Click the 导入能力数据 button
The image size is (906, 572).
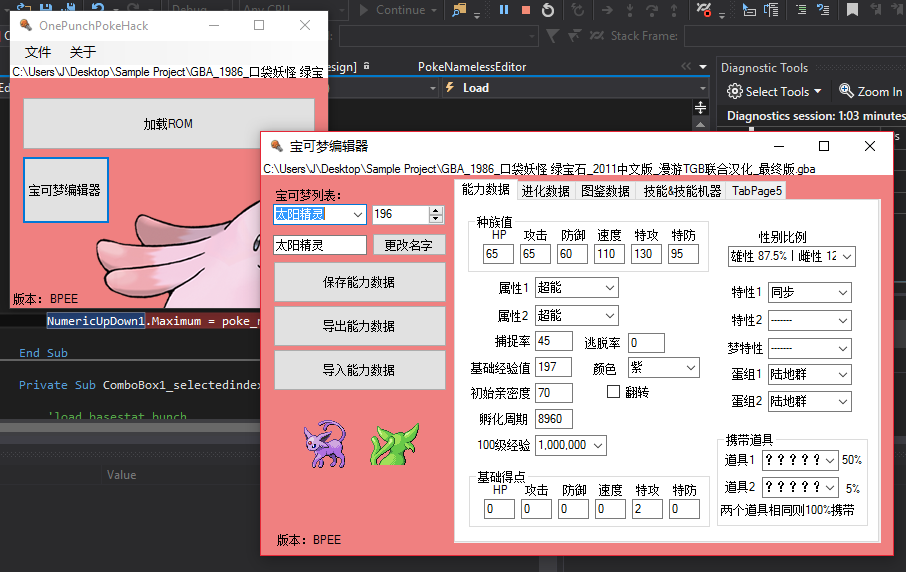pyautogui.click(x=359, y=370)
